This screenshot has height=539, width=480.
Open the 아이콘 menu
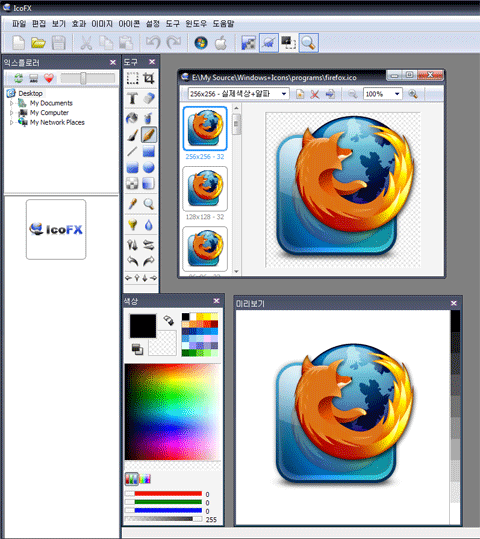pos(129,23)
